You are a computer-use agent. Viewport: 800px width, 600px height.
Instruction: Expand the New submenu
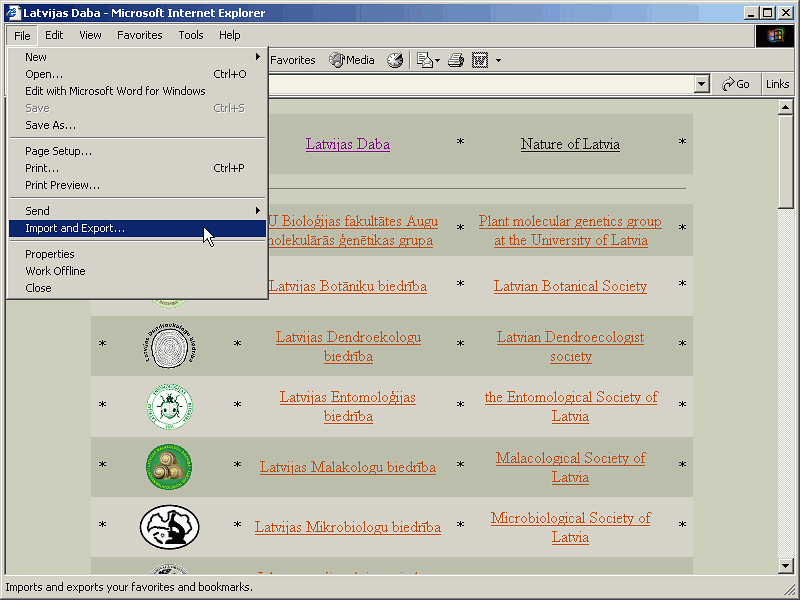click(x=137, y=57)
